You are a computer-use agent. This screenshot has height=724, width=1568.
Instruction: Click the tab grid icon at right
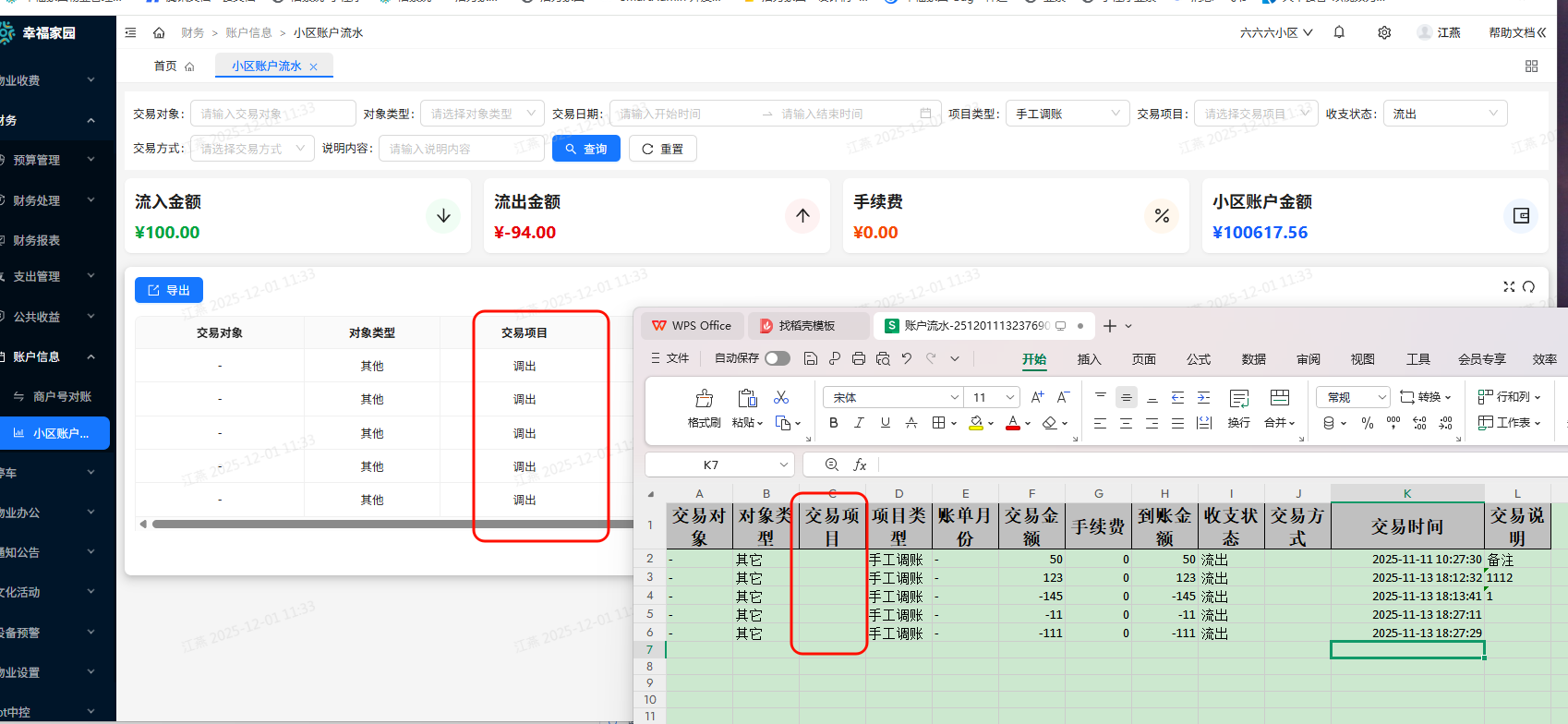point(1531,66)
